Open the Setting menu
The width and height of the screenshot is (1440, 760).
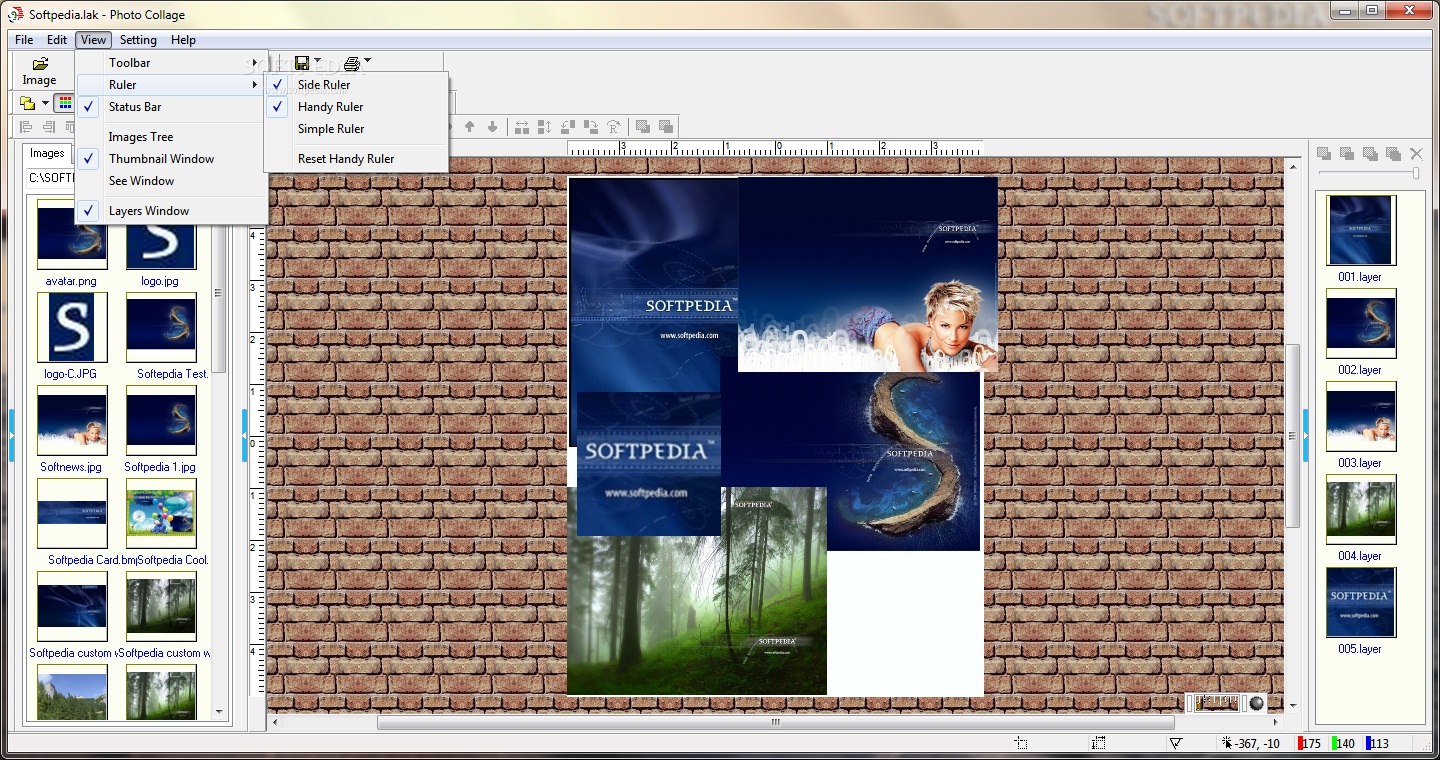click(x=138, y=40)
